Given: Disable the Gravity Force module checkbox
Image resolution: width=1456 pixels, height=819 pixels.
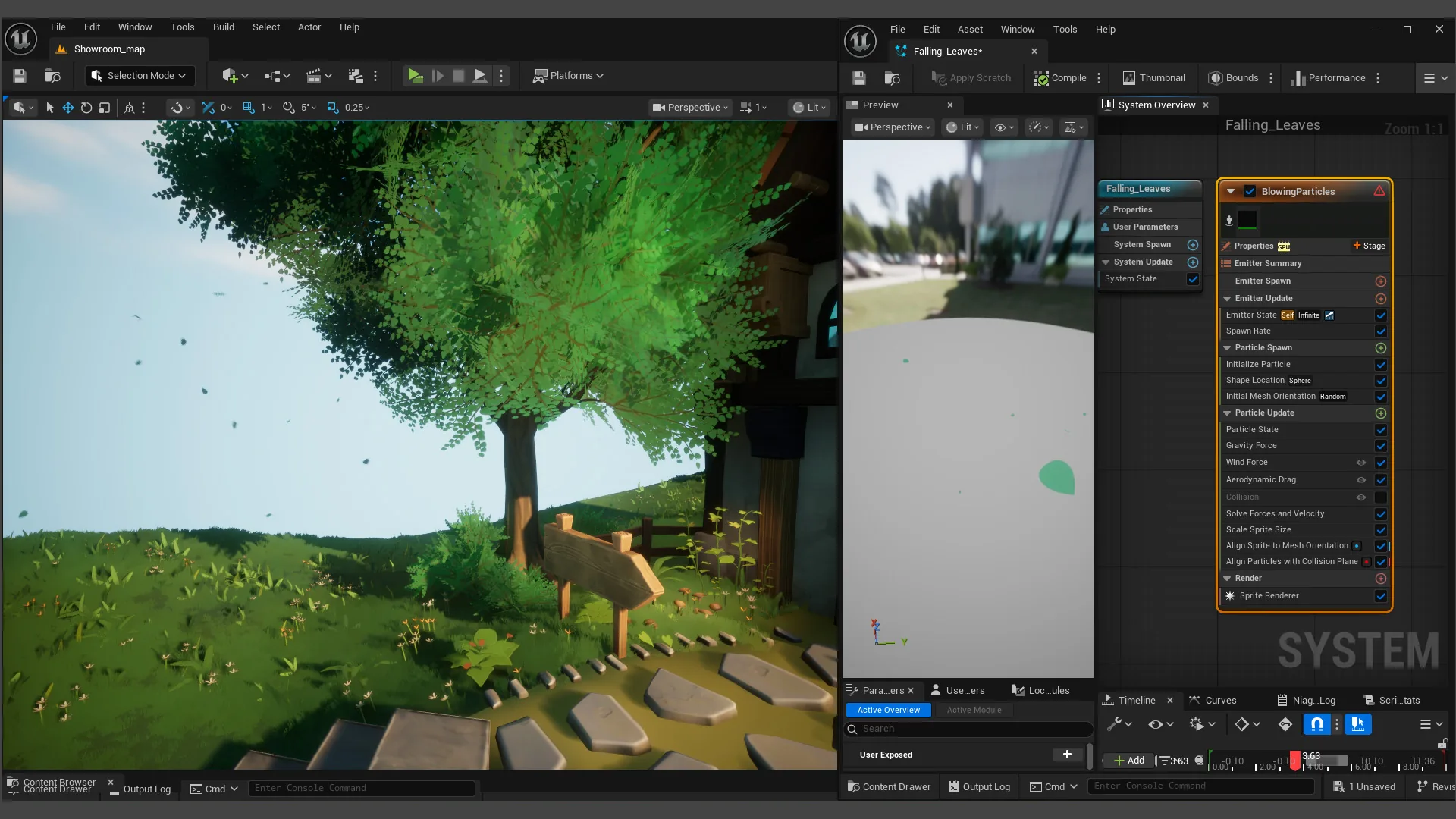Looking at the screenshot, I should click(x=1381, y=446).
